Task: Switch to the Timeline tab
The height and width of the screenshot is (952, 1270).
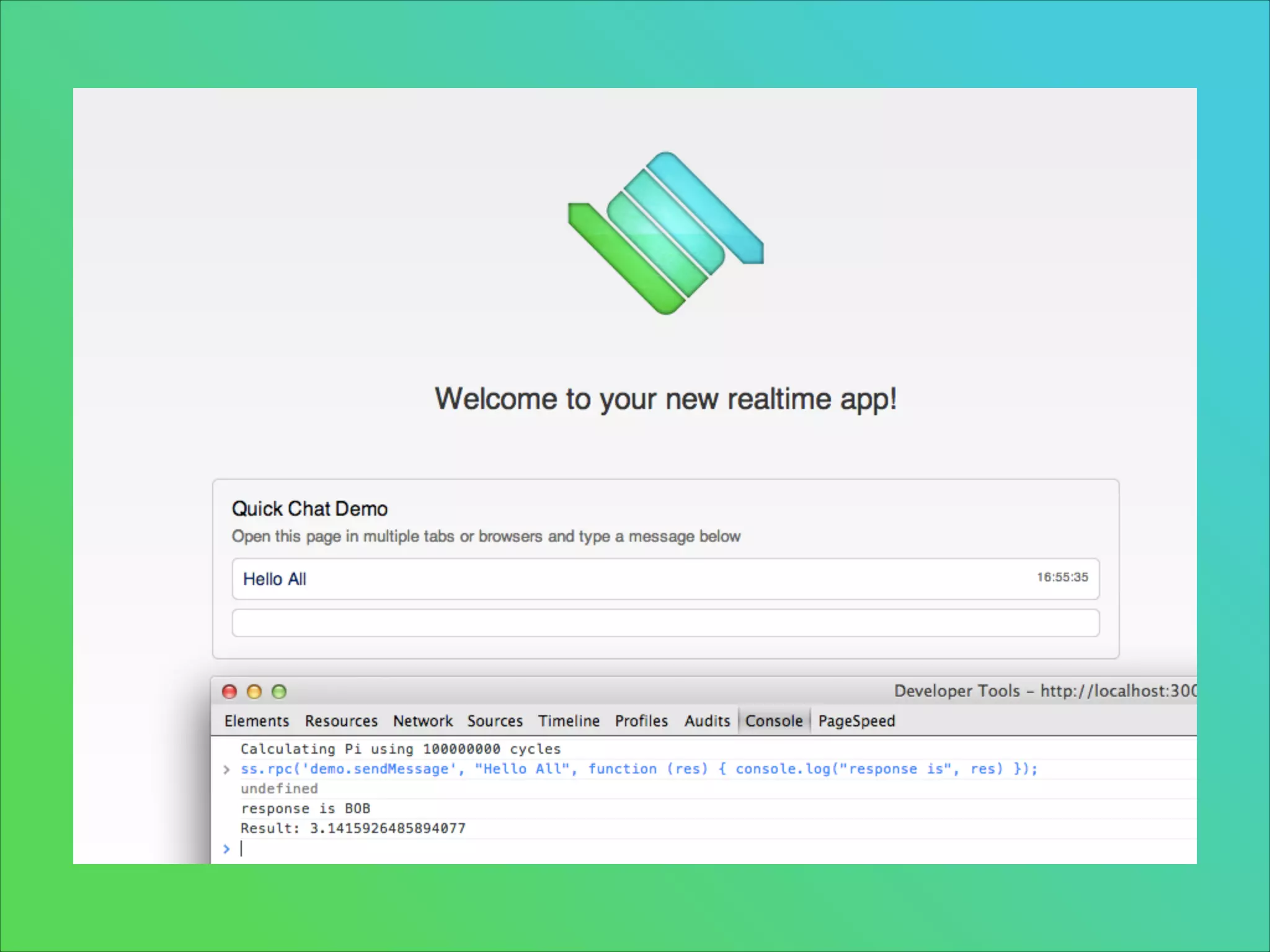Action: (569, 721)
